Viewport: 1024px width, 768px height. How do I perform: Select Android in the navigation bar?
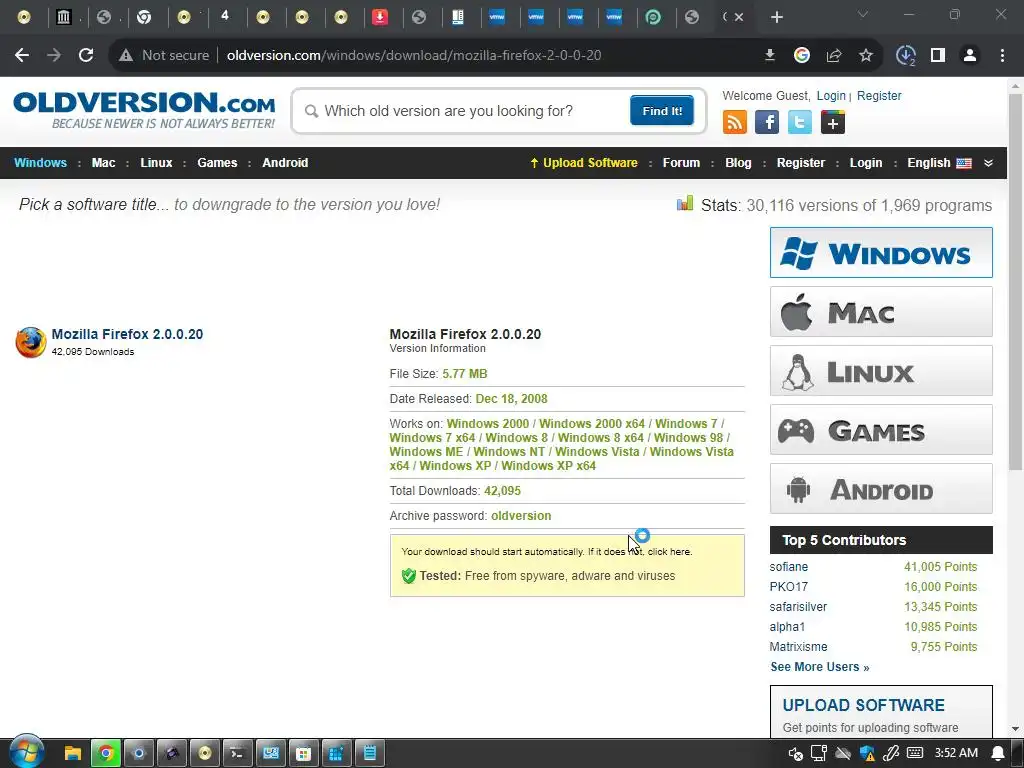[x=285, y=163]
